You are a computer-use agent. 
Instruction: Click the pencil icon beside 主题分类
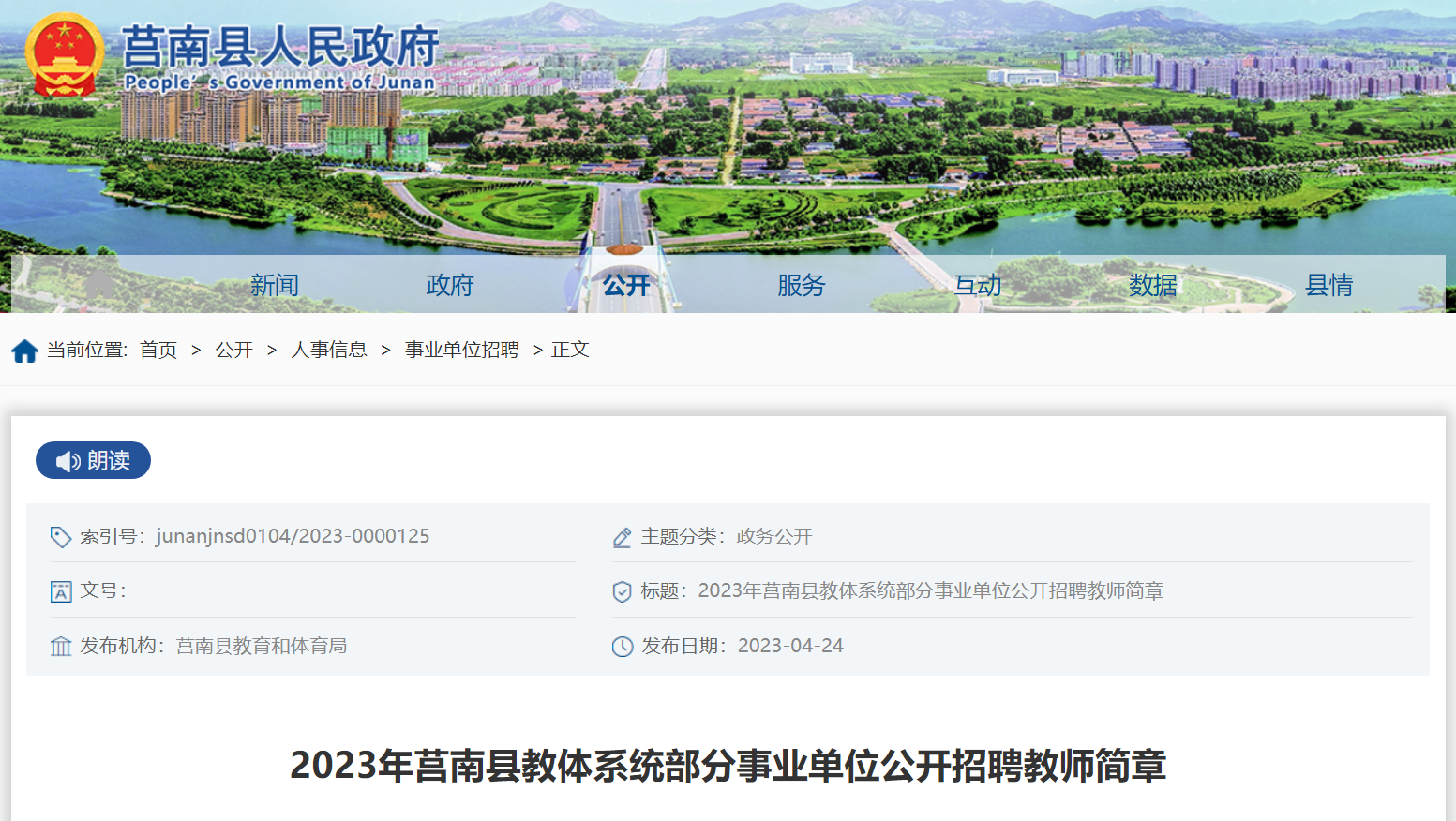pos(623,537)
